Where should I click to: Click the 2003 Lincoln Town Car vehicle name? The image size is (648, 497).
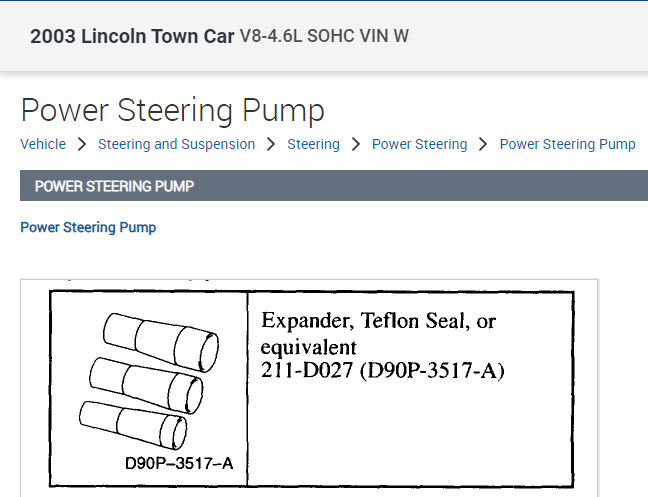[x=132, y=37]
